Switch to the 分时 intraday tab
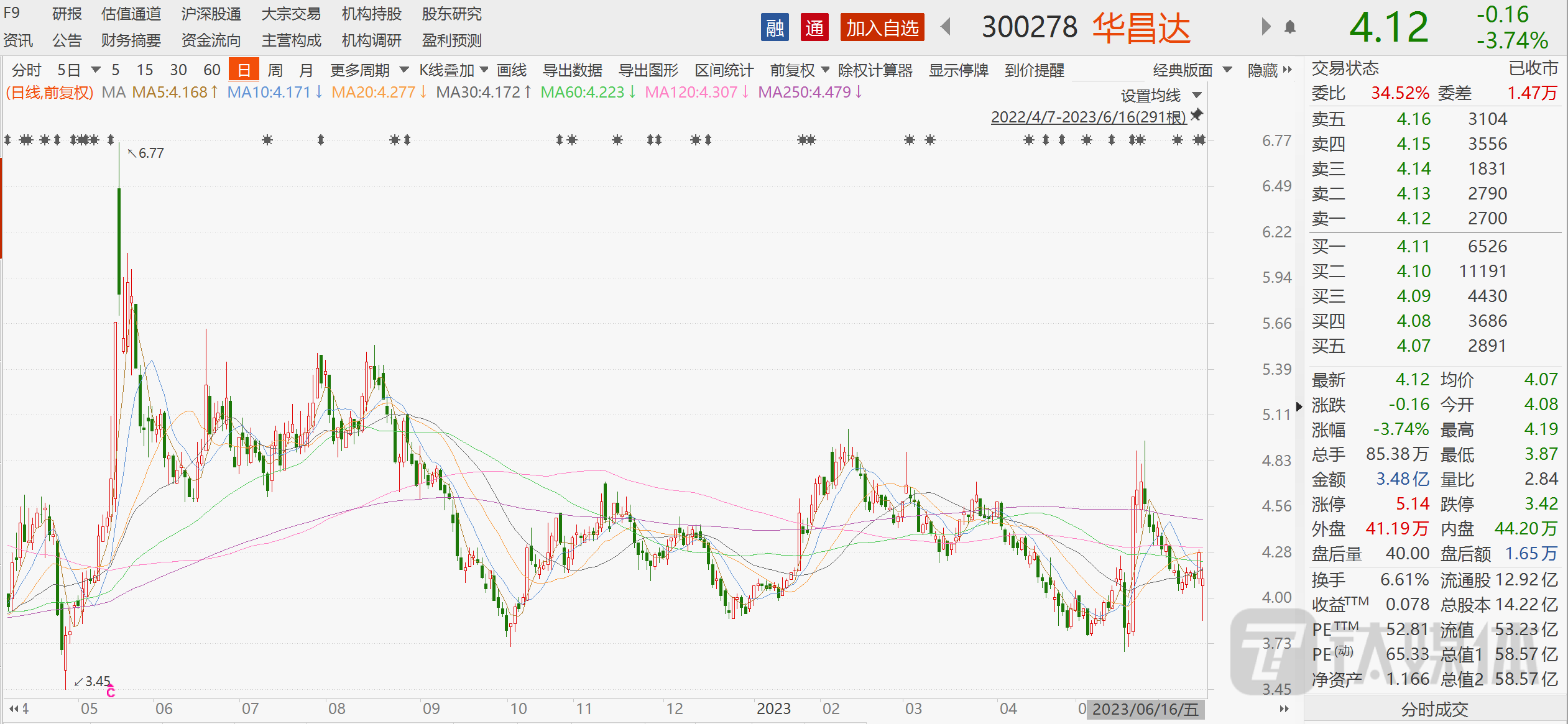 click(25, 70)
